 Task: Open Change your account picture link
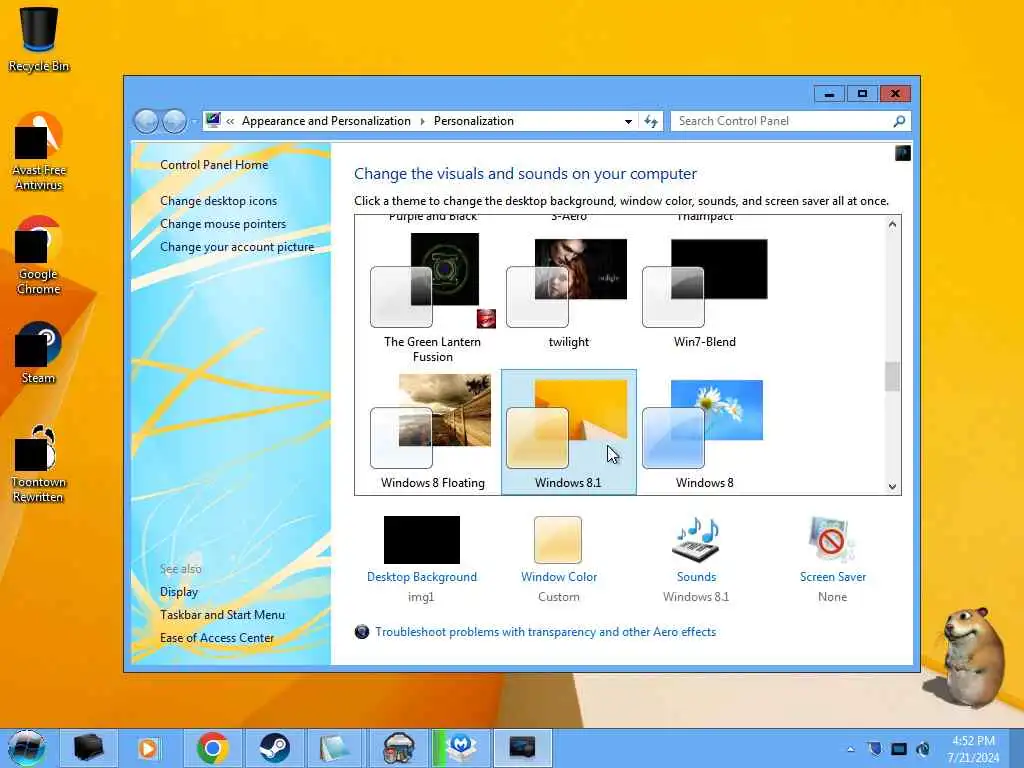tap(236, 247)
